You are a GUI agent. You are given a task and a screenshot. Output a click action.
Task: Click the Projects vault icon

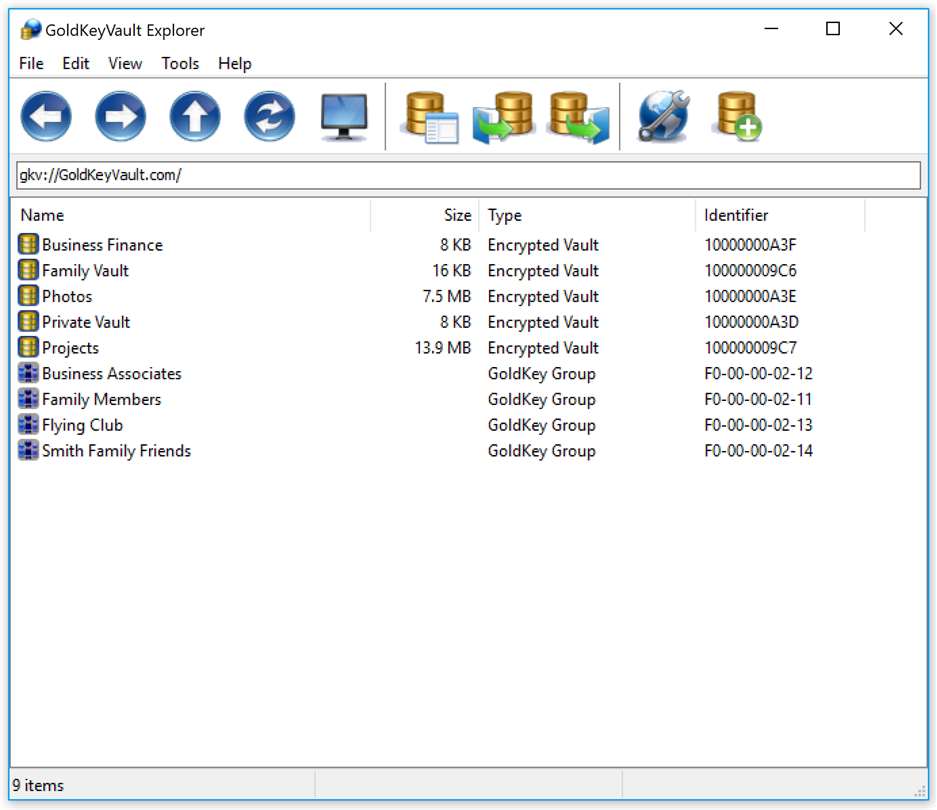click(x=28, y=347)
